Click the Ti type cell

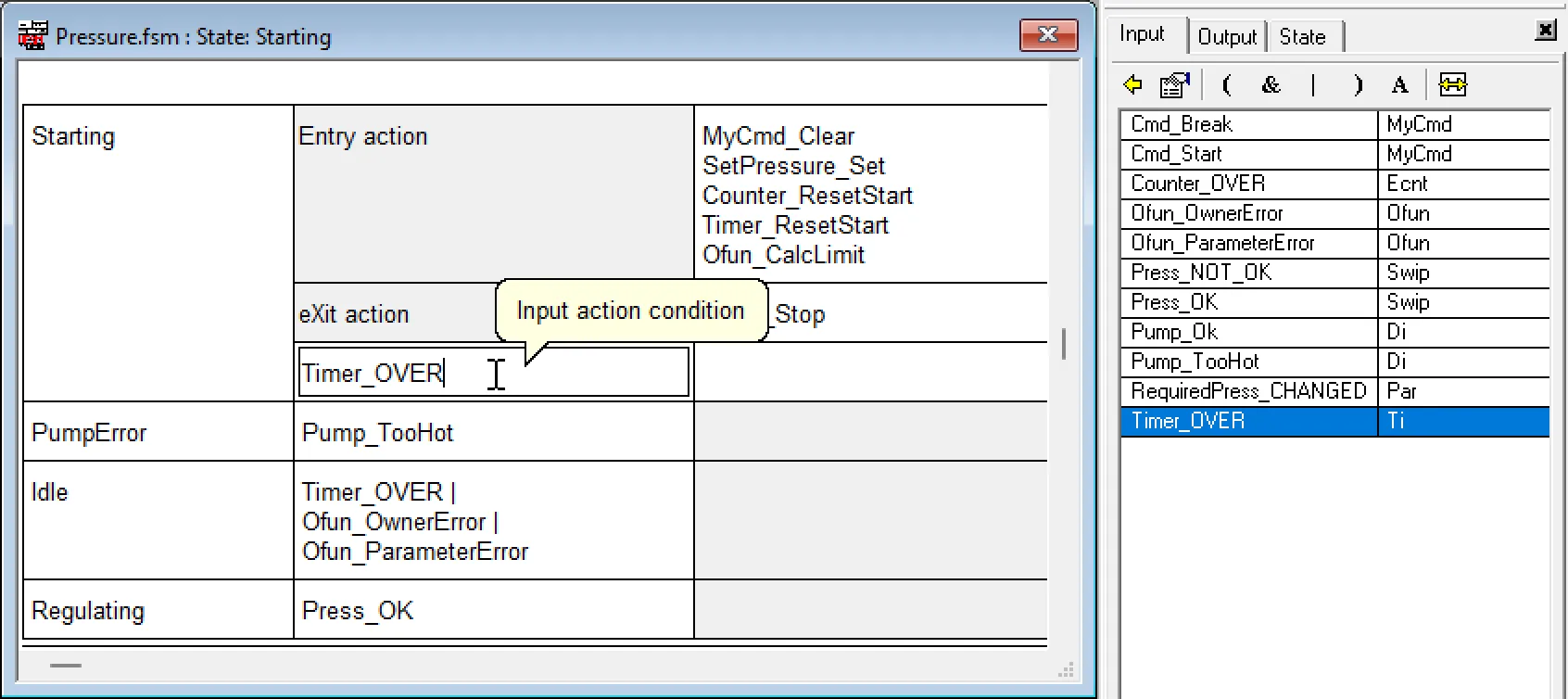coord(1464,421)
